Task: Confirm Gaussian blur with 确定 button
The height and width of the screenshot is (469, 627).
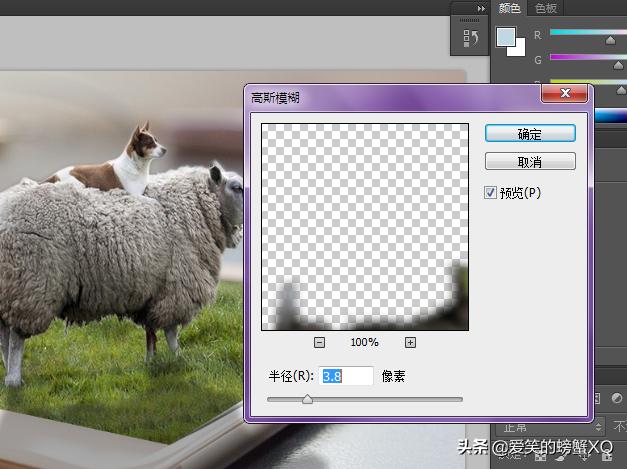Action: [x=530, y=134]
